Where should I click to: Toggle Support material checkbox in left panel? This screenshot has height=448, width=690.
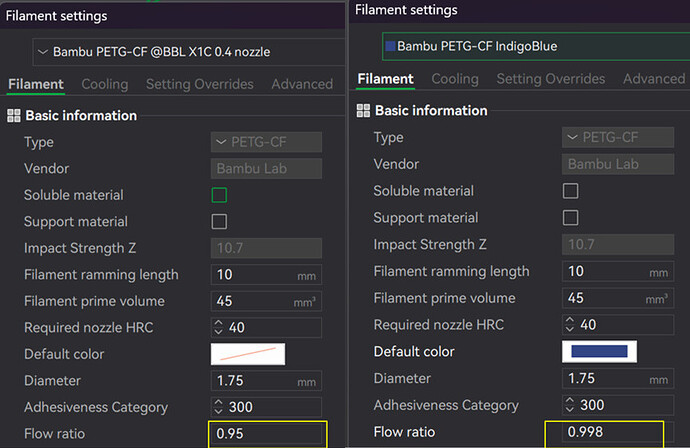[x=219, y=221]
